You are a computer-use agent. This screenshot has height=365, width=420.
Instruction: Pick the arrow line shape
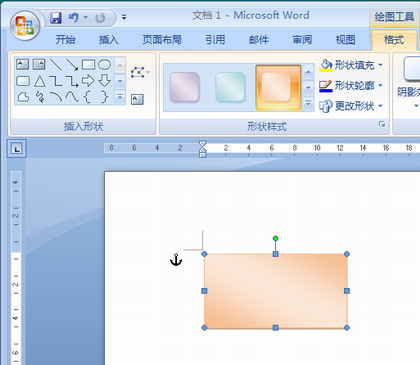pos(72,64)
